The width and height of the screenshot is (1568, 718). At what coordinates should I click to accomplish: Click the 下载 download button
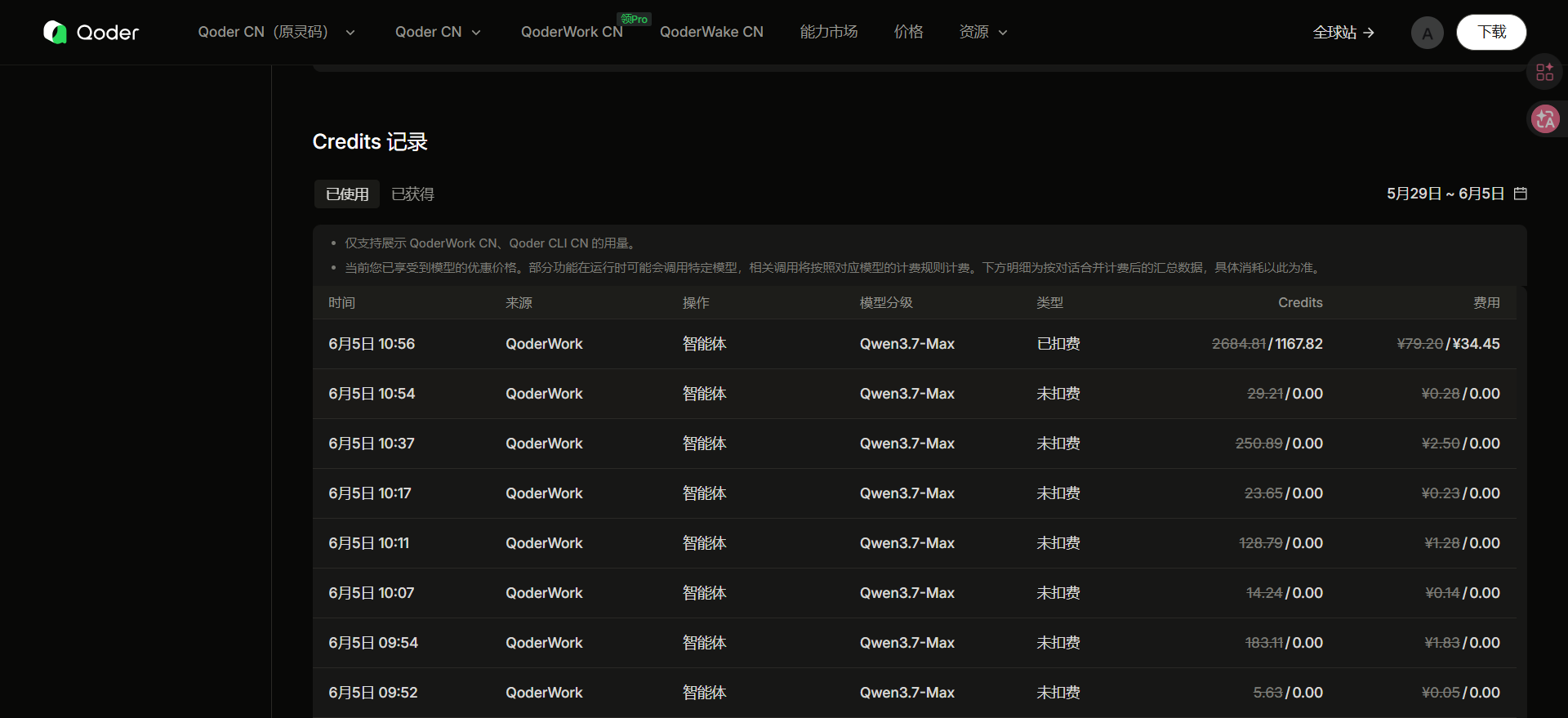(x=1491, y=32)
